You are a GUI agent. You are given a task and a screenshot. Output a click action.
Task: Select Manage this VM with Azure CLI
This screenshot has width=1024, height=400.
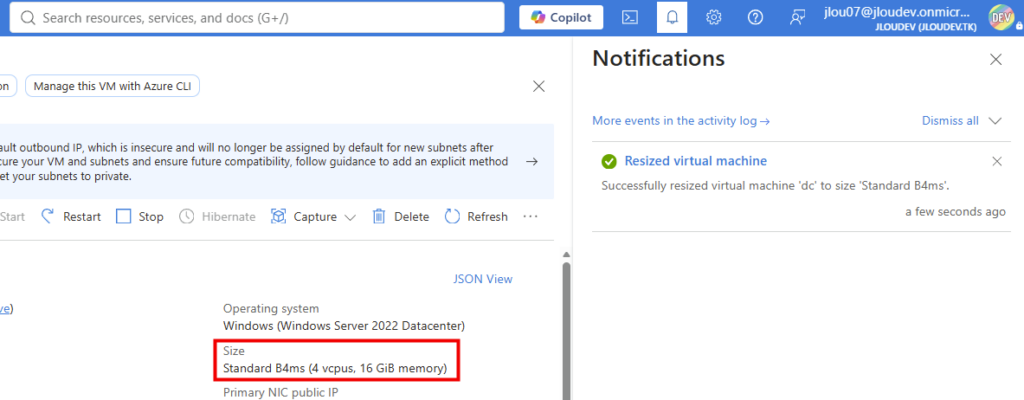(x=112, y=86)
